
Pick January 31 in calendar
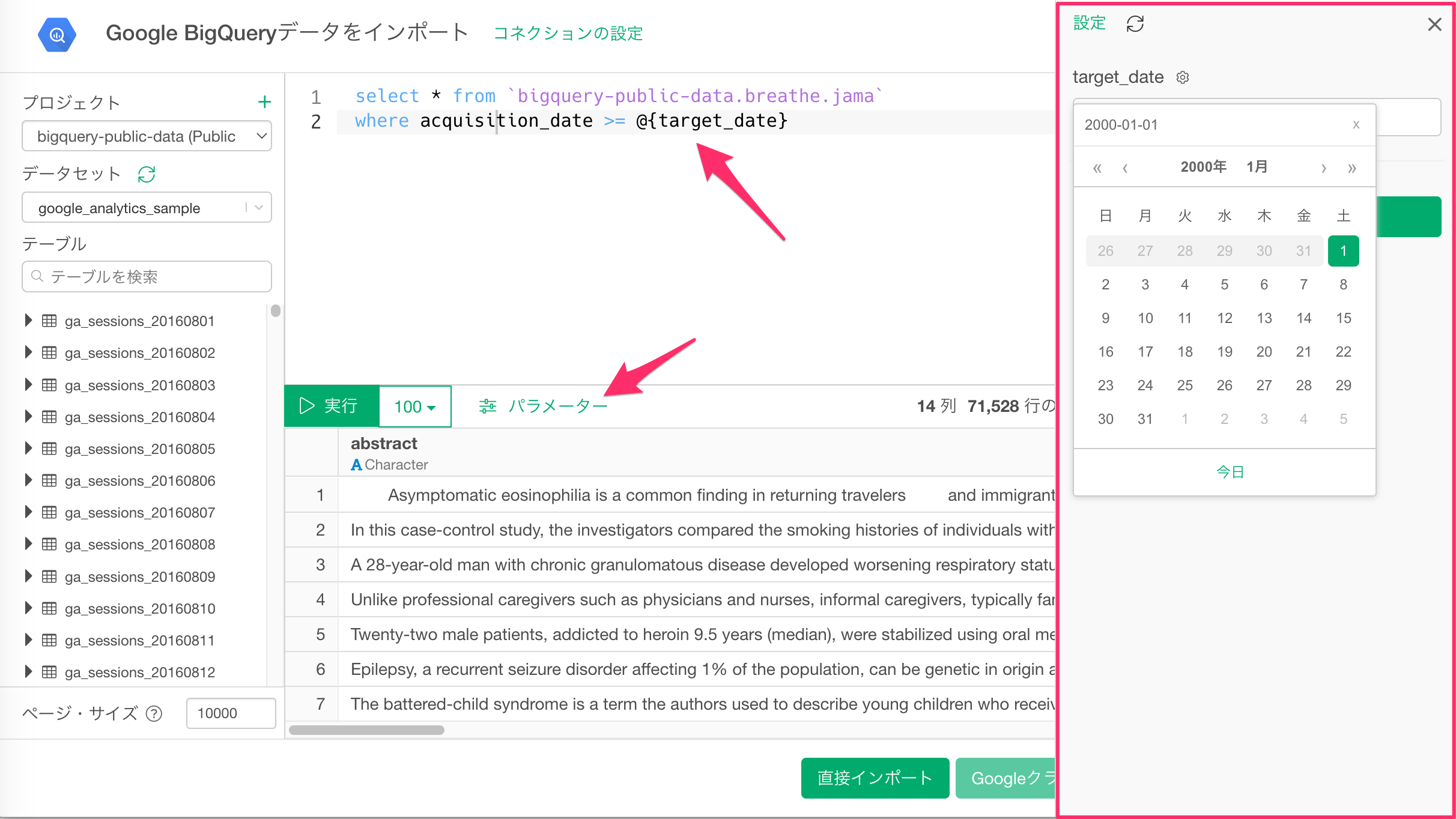[x=1145, y=419]
